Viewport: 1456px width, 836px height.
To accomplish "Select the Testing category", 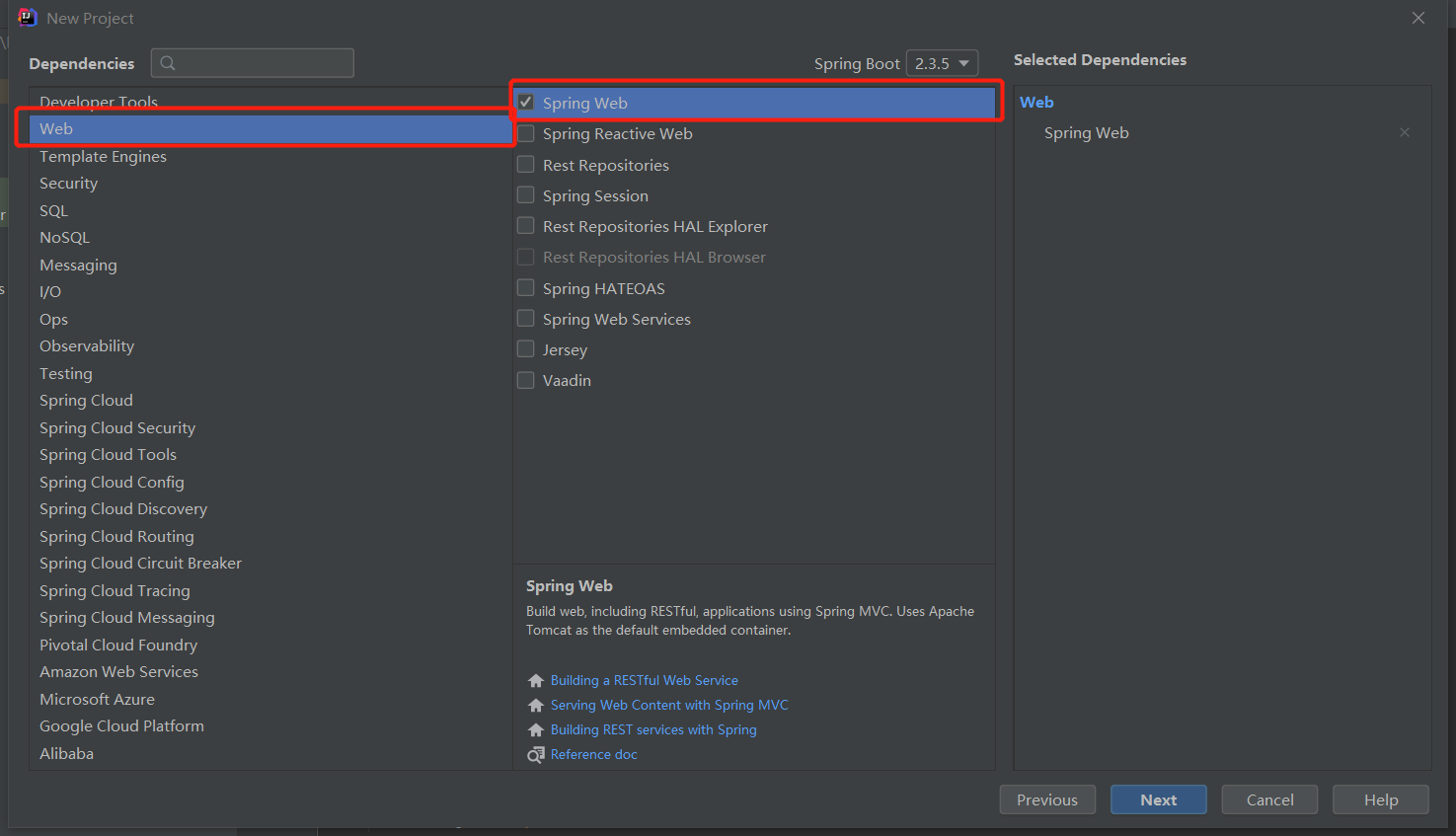I will tap(270, 373).
